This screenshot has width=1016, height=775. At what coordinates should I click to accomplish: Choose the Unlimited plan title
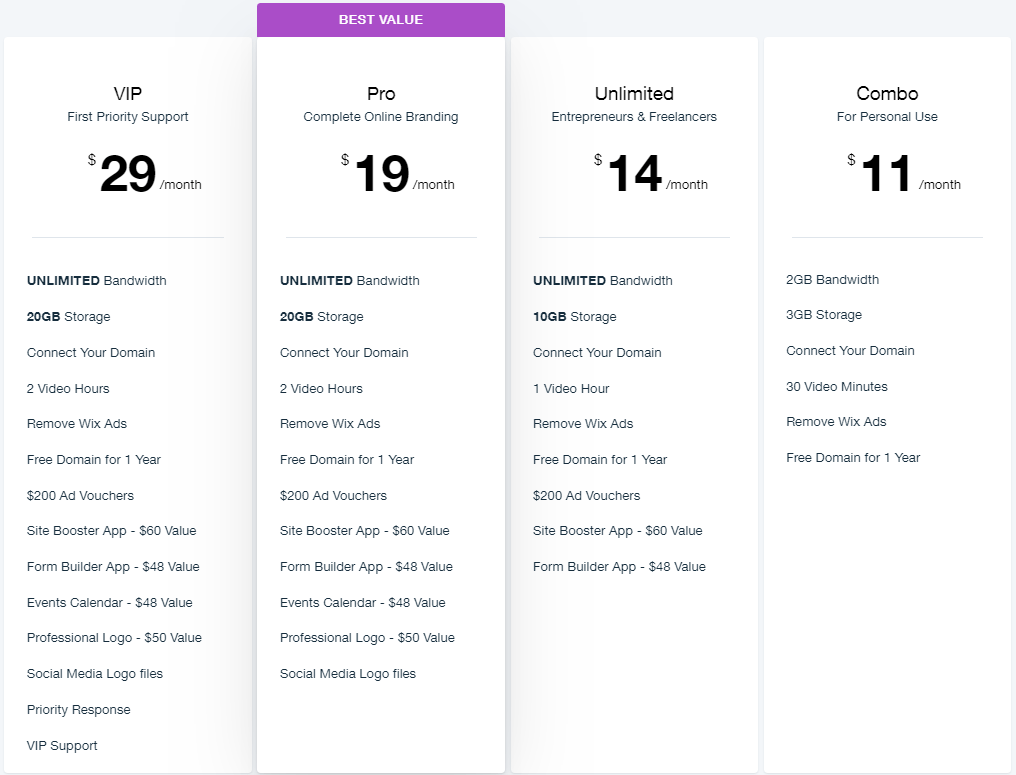634,94
